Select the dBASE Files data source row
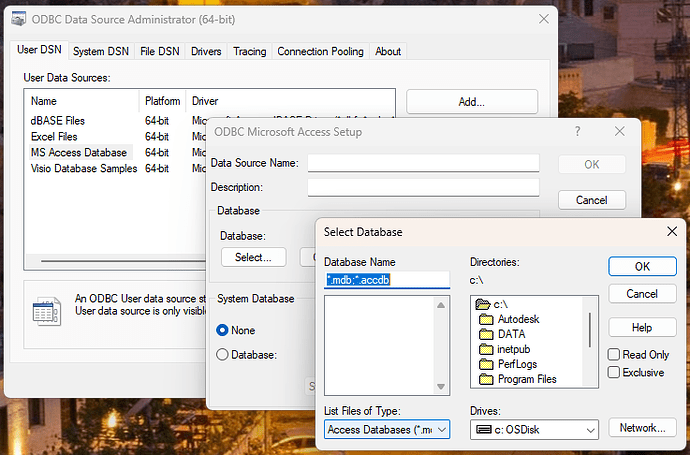Image resolution: width=690 pixels, height=455 pixels. tap(117, 121)
